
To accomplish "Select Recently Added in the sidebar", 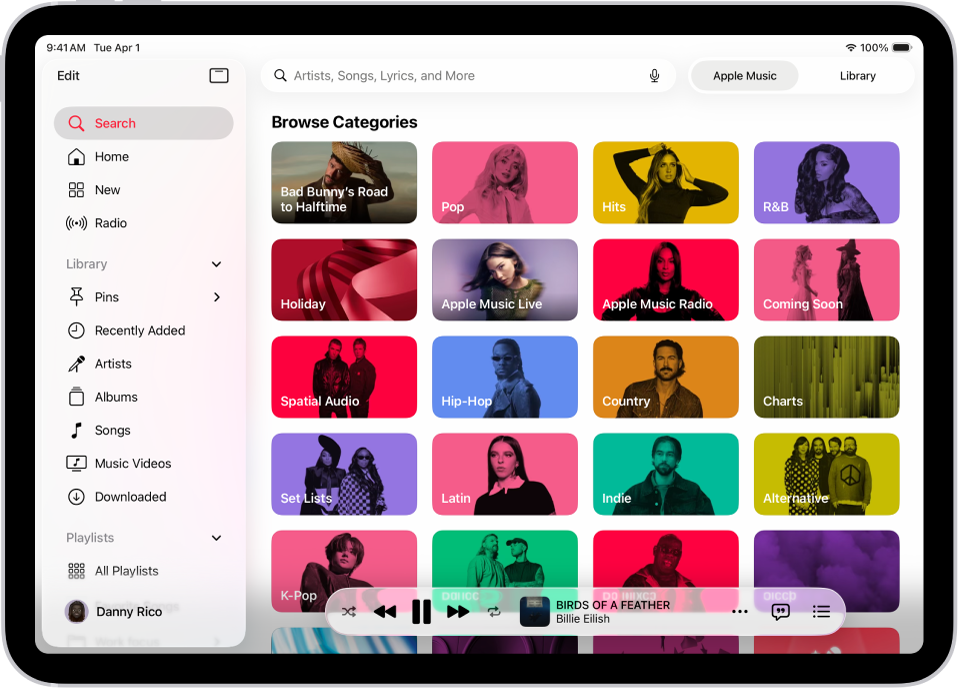I will 136,330.
